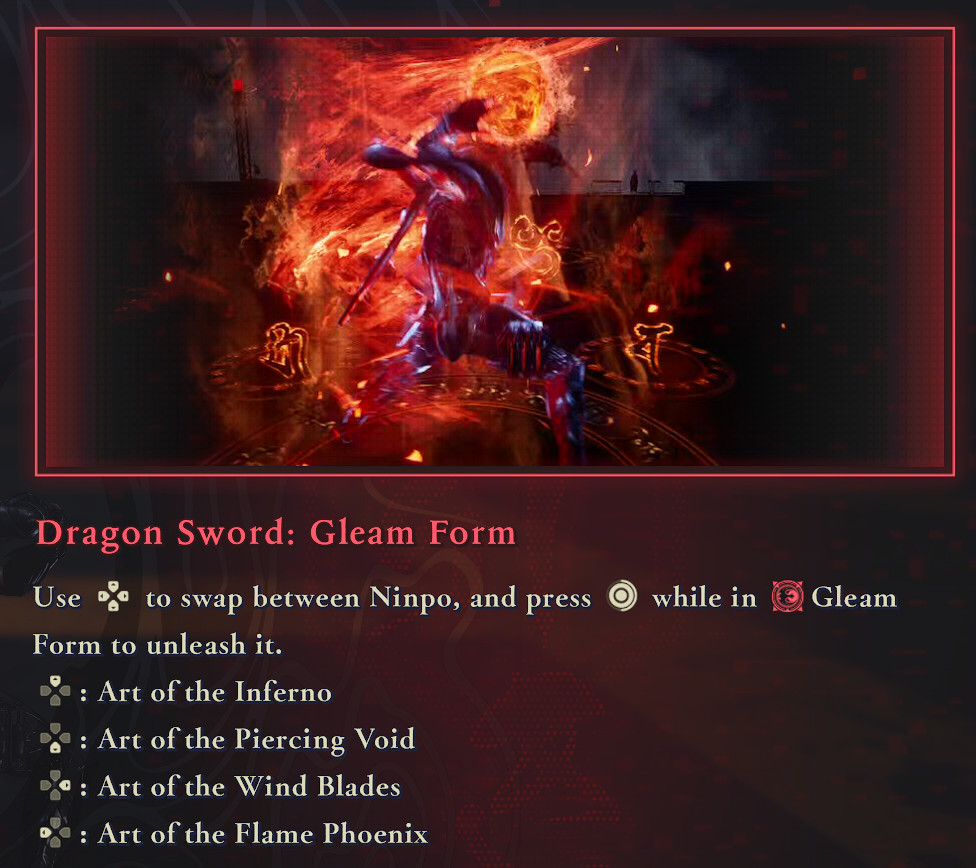Select the 'Art of the Inferno' entry
The width and height of the screenshot is (976, 868).
(x=215, y=692)
